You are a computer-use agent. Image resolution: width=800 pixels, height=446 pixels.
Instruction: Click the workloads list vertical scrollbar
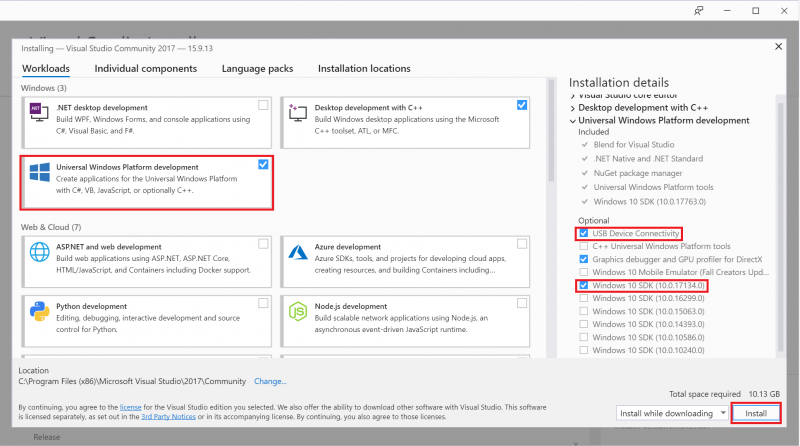click(551, 131)
